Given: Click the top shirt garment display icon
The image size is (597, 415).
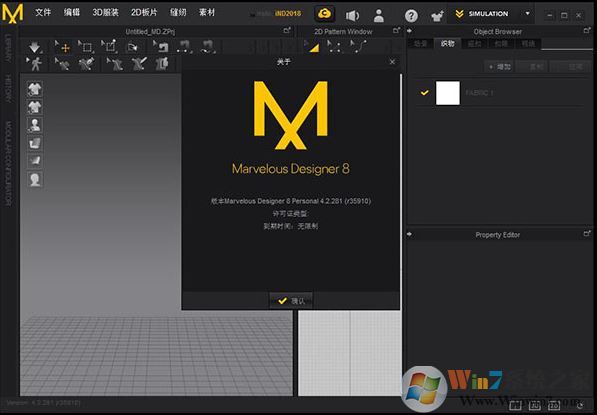Looking at the screenshot, I should tap(35, 89).
